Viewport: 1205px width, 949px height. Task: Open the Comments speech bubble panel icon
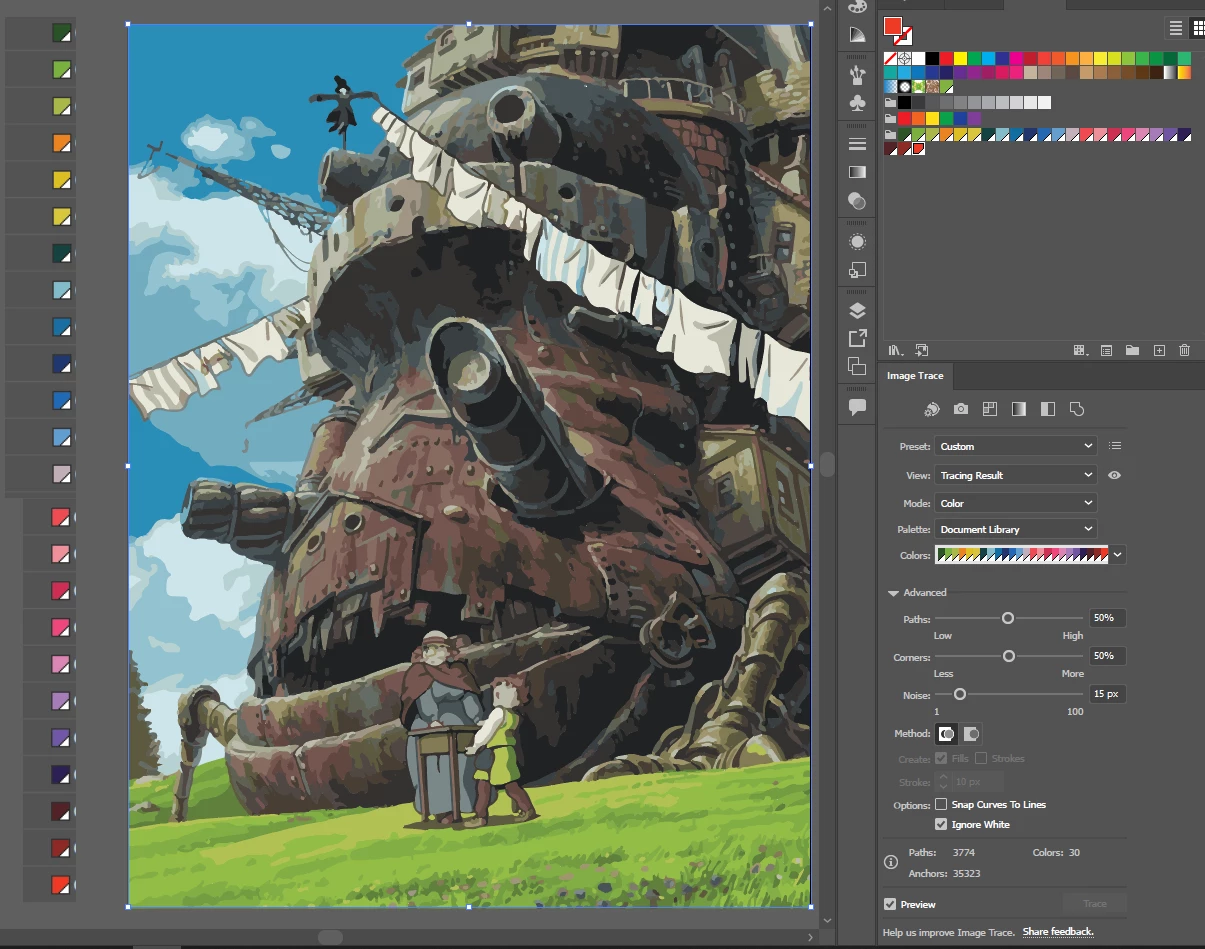point(857,407)
